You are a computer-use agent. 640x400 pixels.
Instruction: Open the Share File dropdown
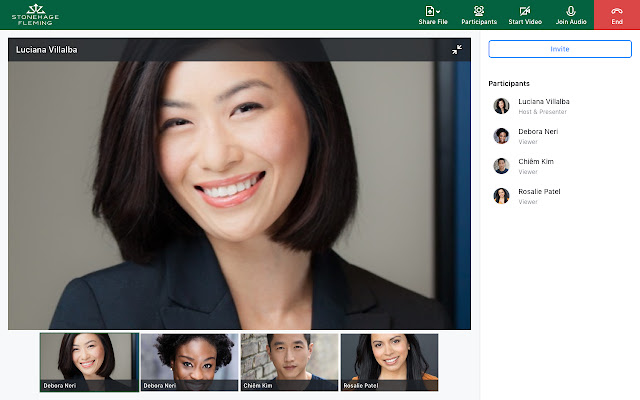pyautogui.click(x=432, y=15)
